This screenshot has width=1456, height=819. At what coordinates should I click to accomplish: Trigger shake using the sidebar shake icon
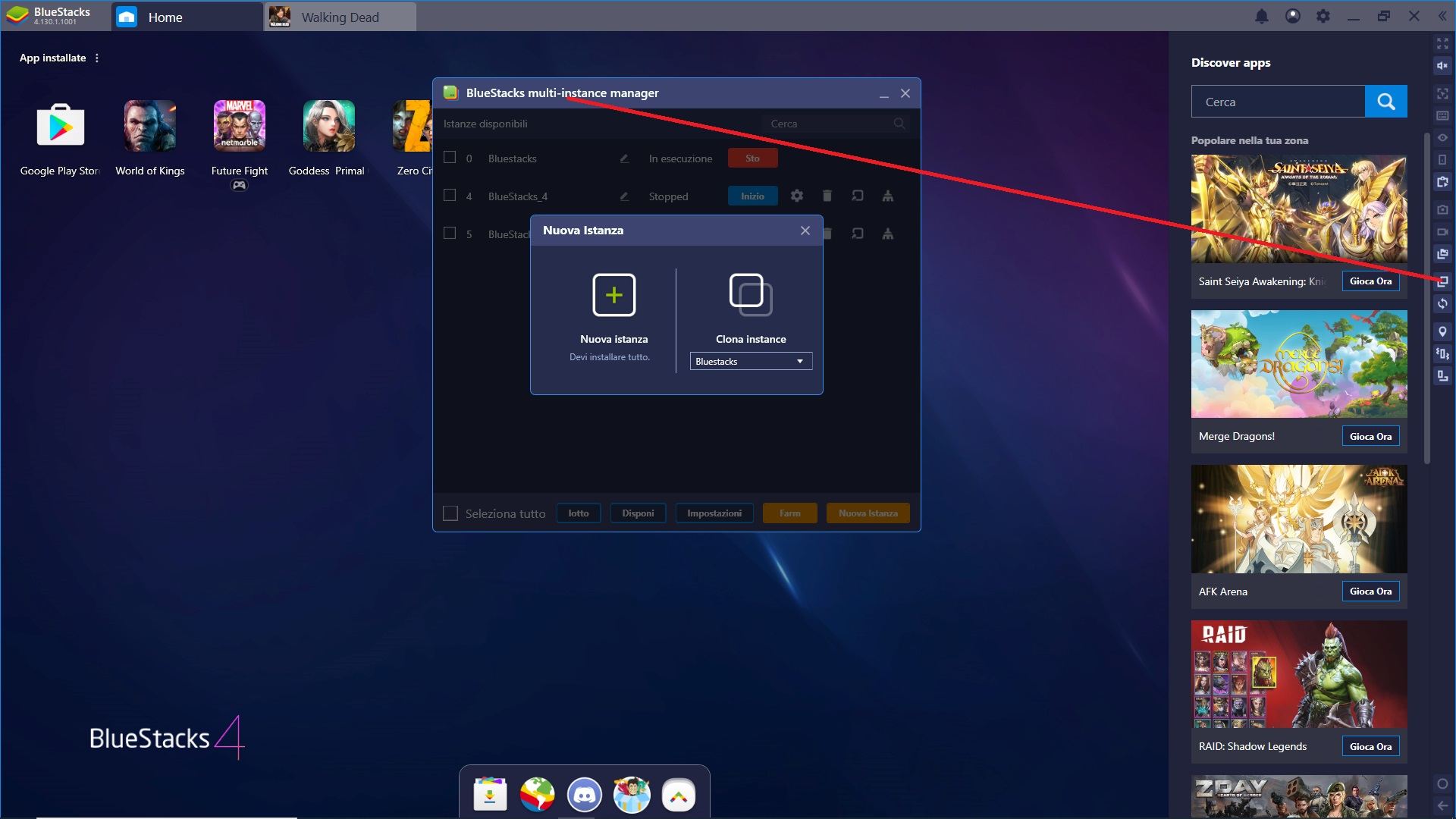(x=1442, y=353)
